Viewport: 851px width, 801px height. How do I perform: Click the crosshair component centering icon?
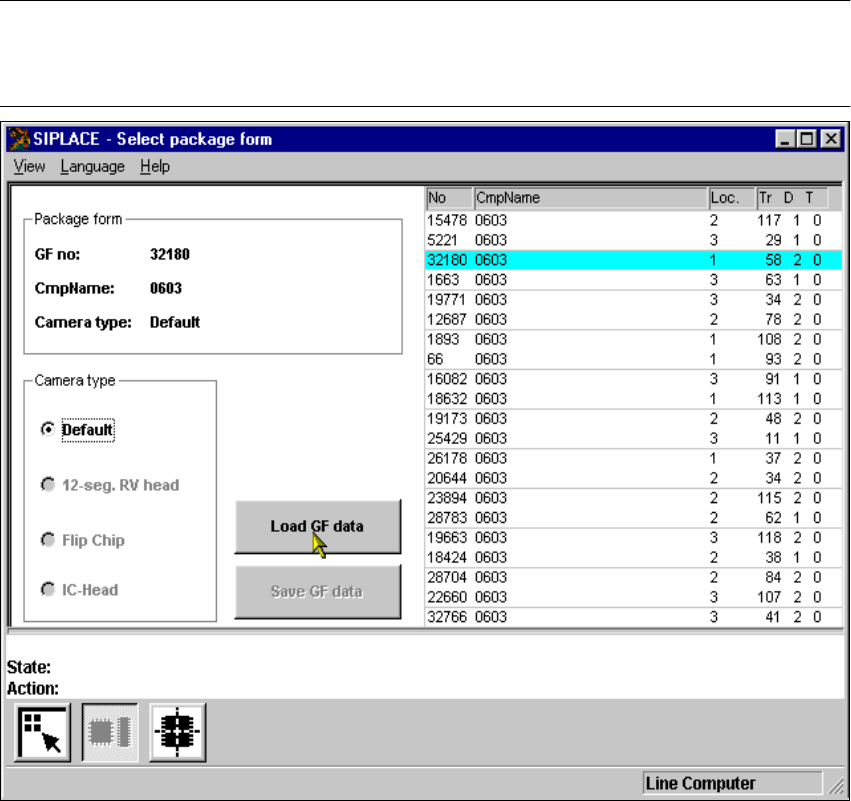(177, 733)
